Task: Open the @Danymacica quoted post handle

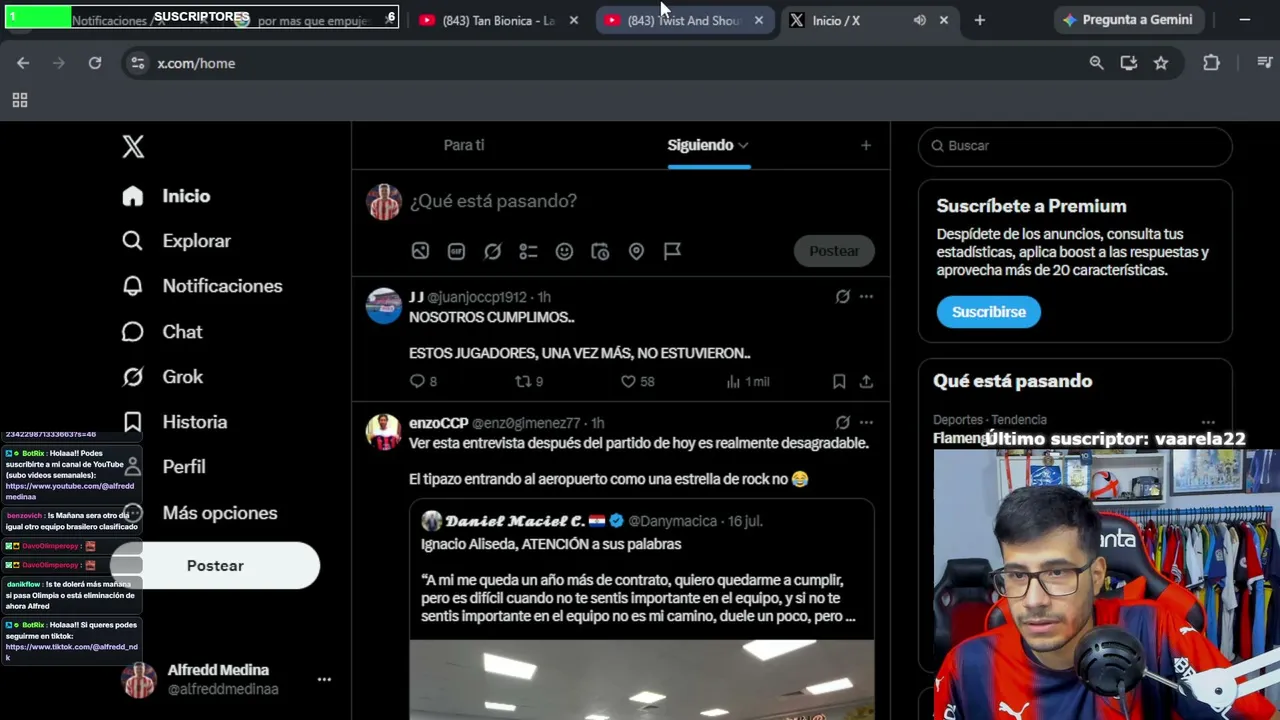Action: coord(672,521)
